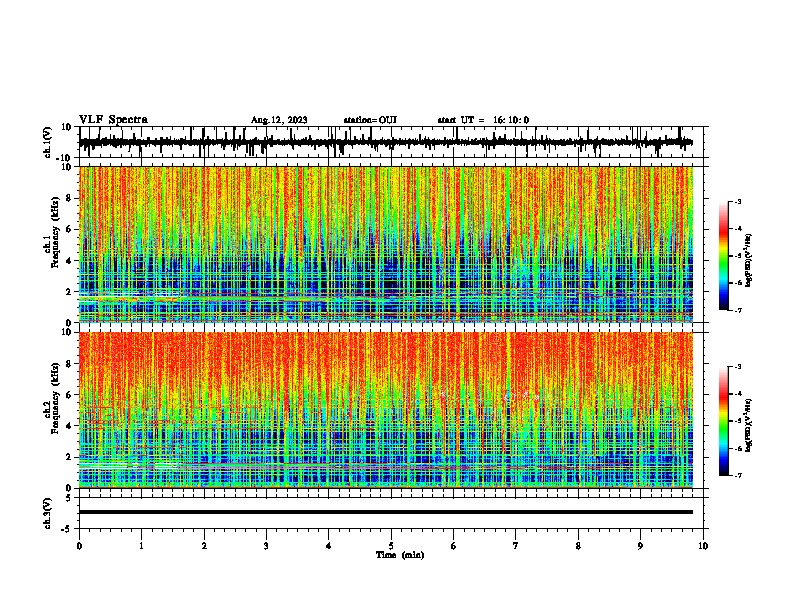Screen dimensions: 792x612
Task: Click the time axis tick label "8"
Action: tap(578, 546)
